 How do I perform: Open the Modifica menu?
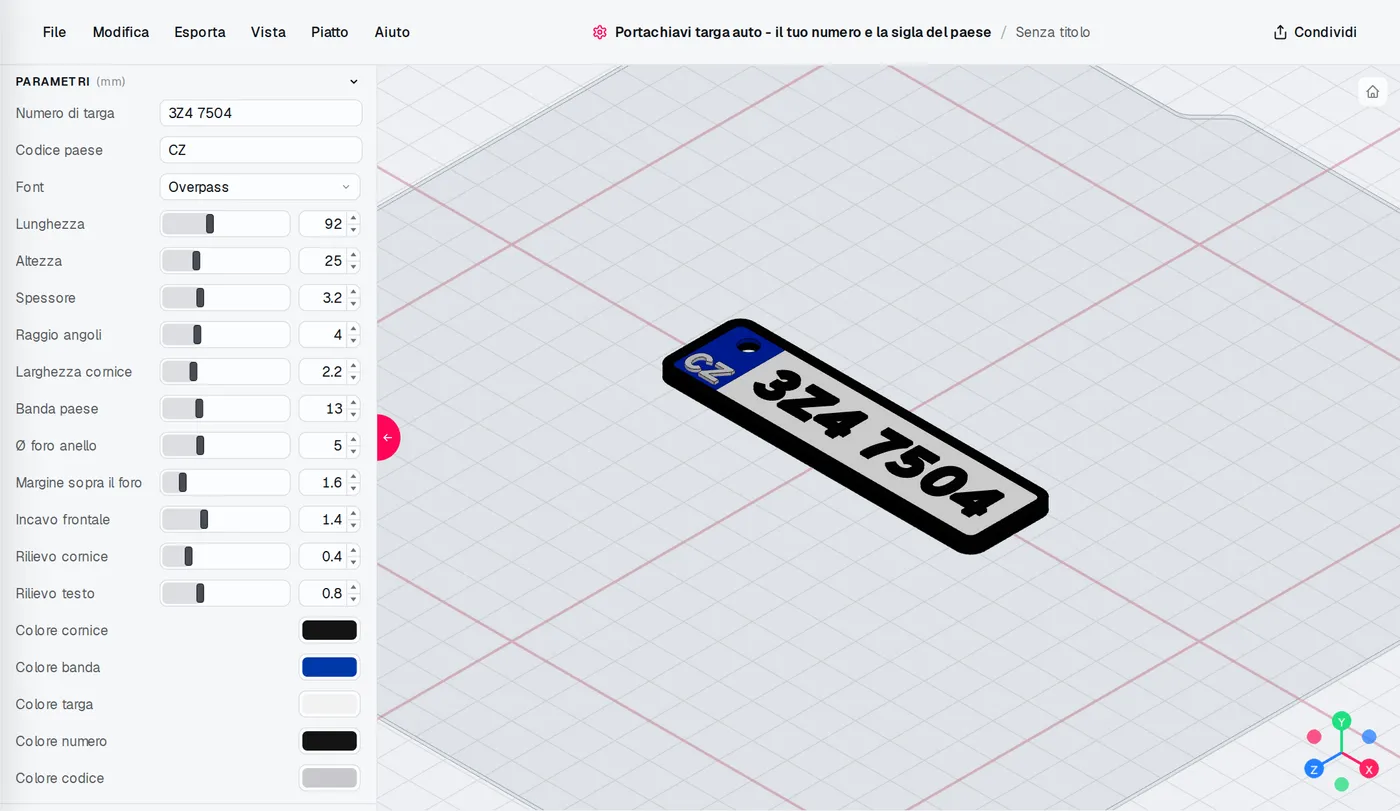pos(121,32)
